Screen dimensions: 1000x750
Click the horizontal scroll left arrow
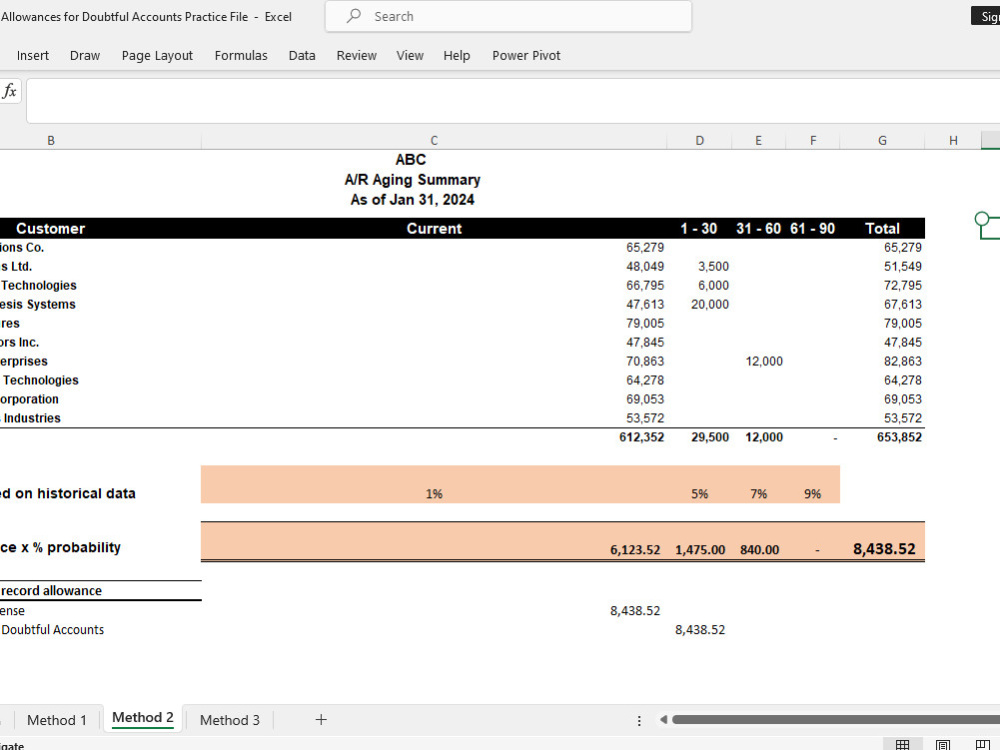(x=663, y=719)
